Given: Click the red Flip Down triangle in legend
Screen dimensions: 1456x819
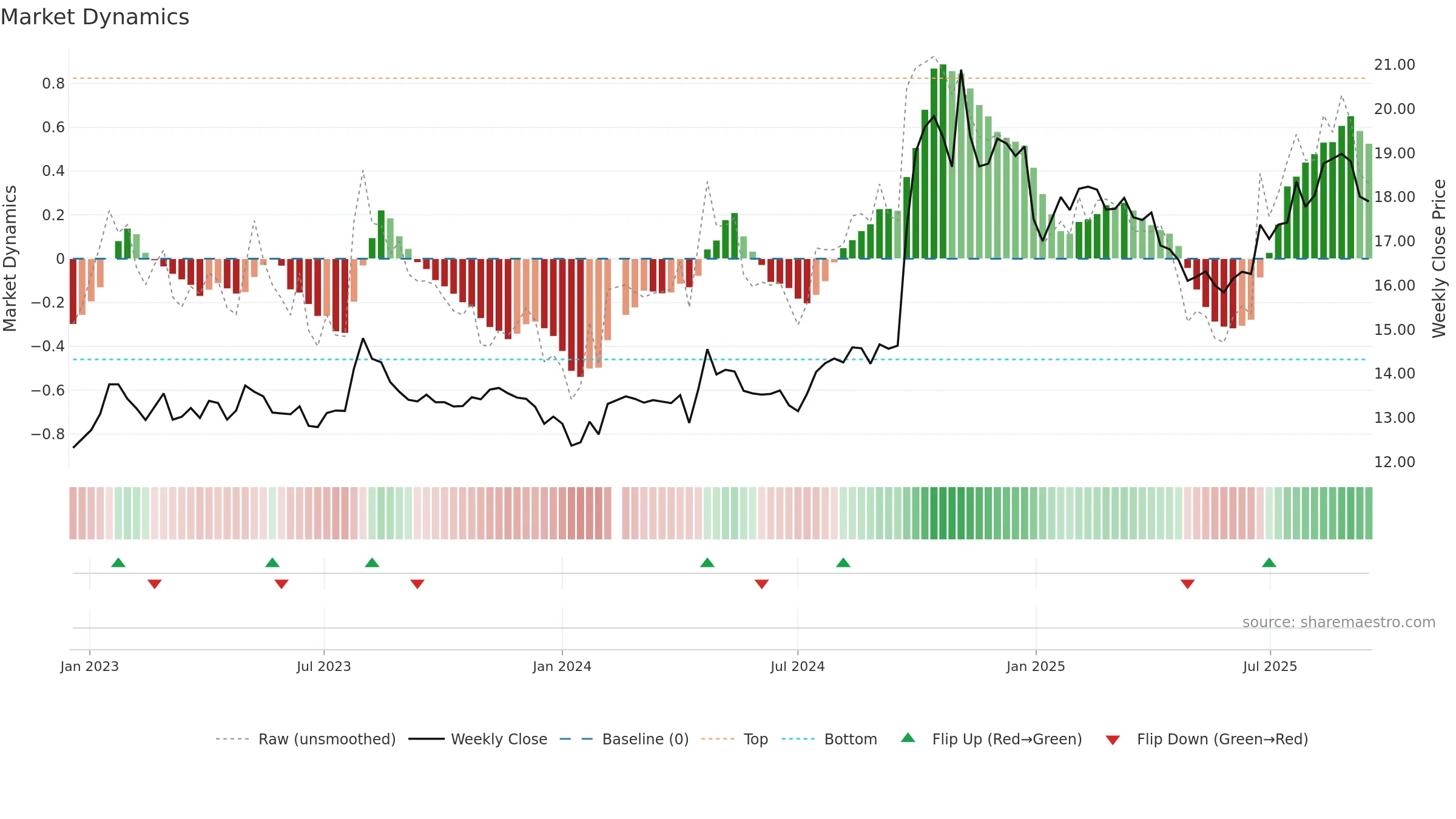Looking at the screenshot, I should 1113,741.
